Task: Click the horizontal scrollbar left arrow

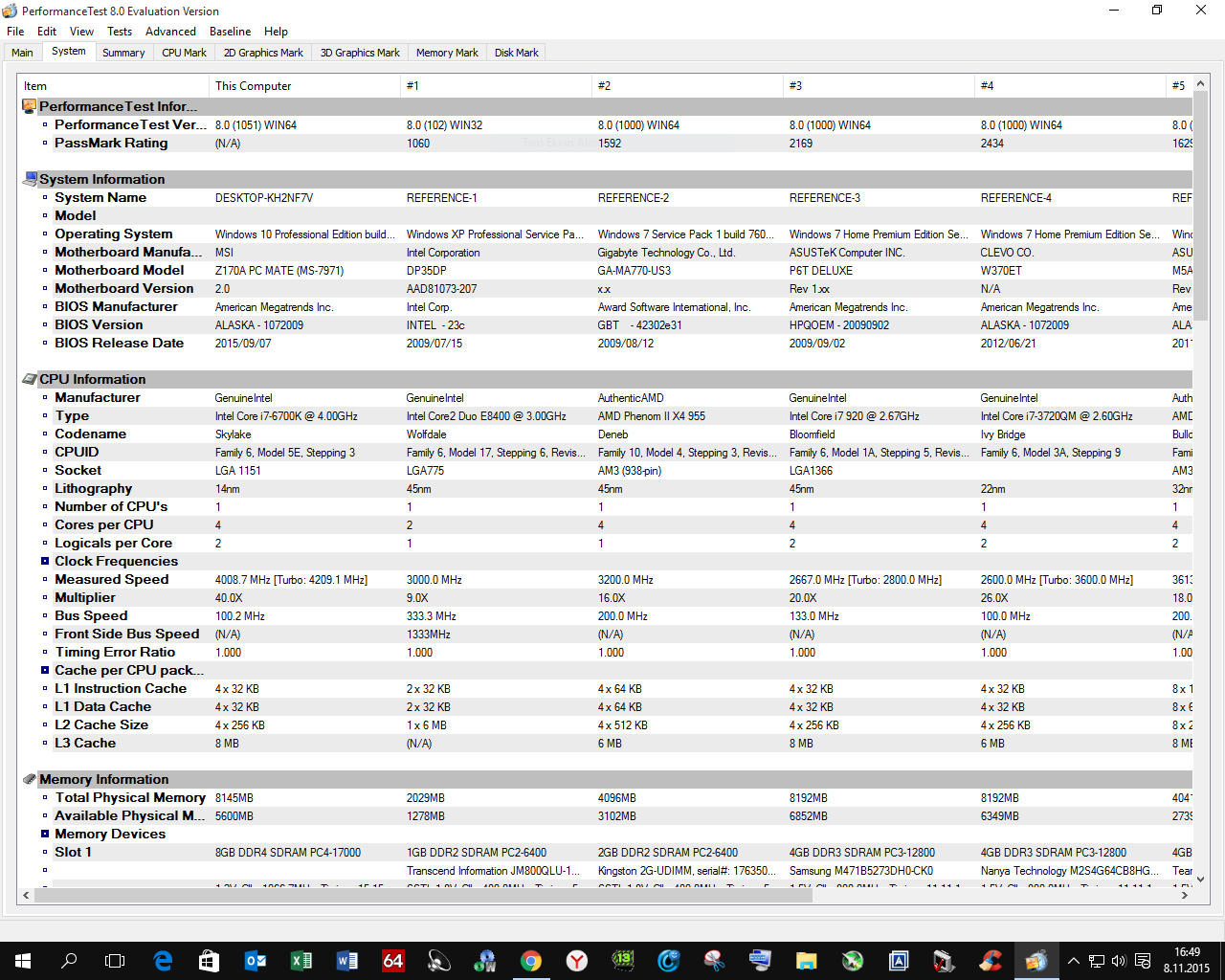Action: 27,896
